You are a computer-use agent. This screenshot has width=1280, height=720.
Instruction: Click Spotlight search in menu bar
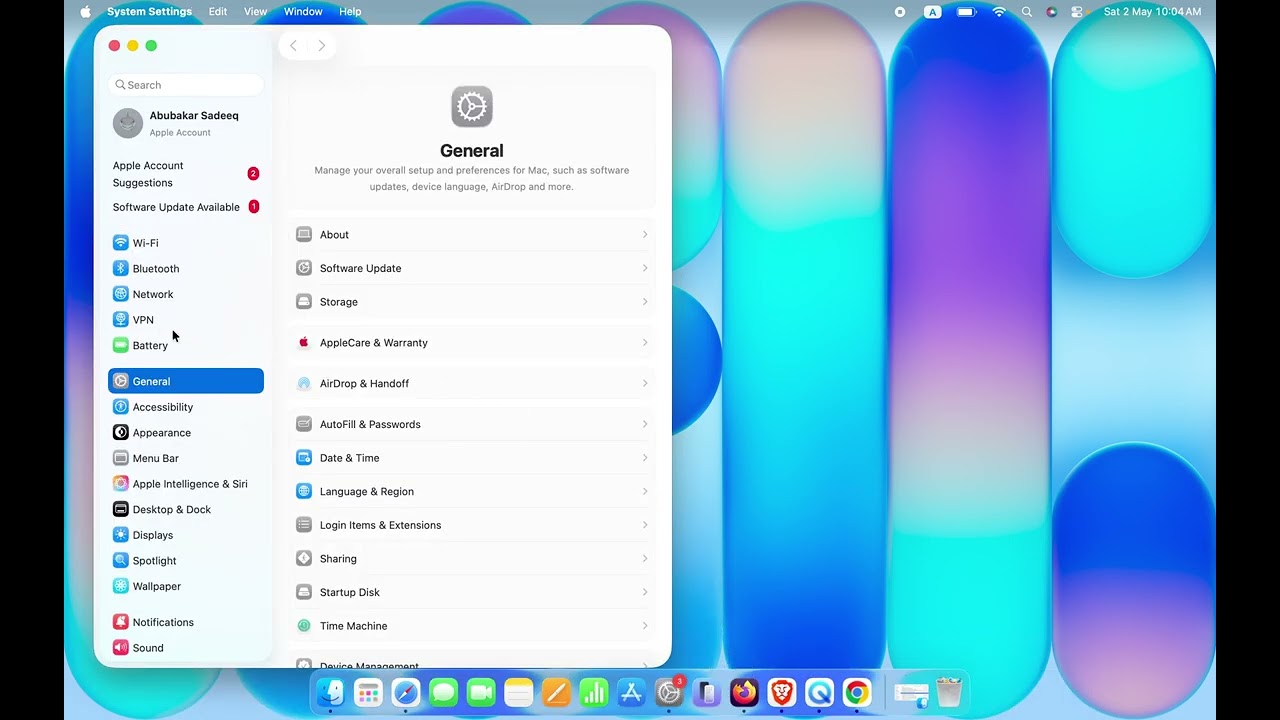pos(1026,12)
